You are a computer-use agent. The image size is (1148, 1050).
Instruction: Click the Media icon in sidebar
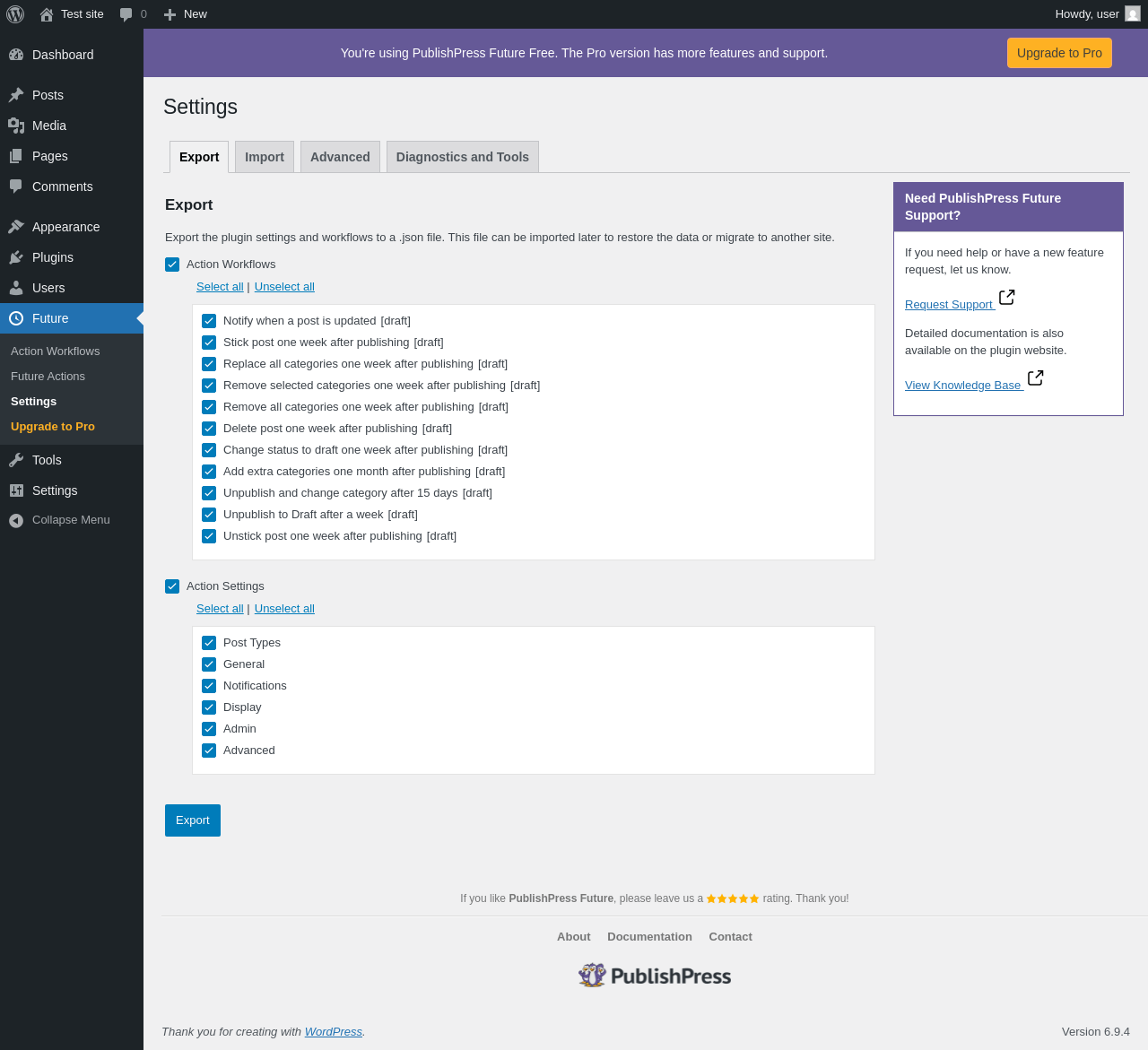coord(16,126)
